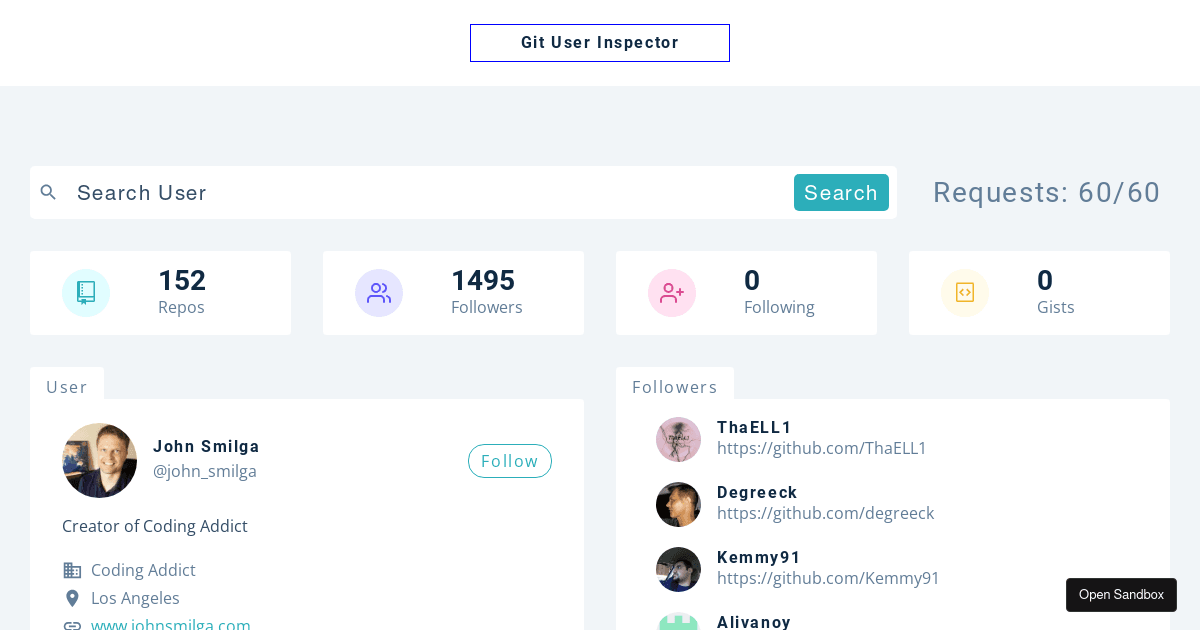Open the johnsmilga.com website link

pyautogui.click(x=170, y=624)
